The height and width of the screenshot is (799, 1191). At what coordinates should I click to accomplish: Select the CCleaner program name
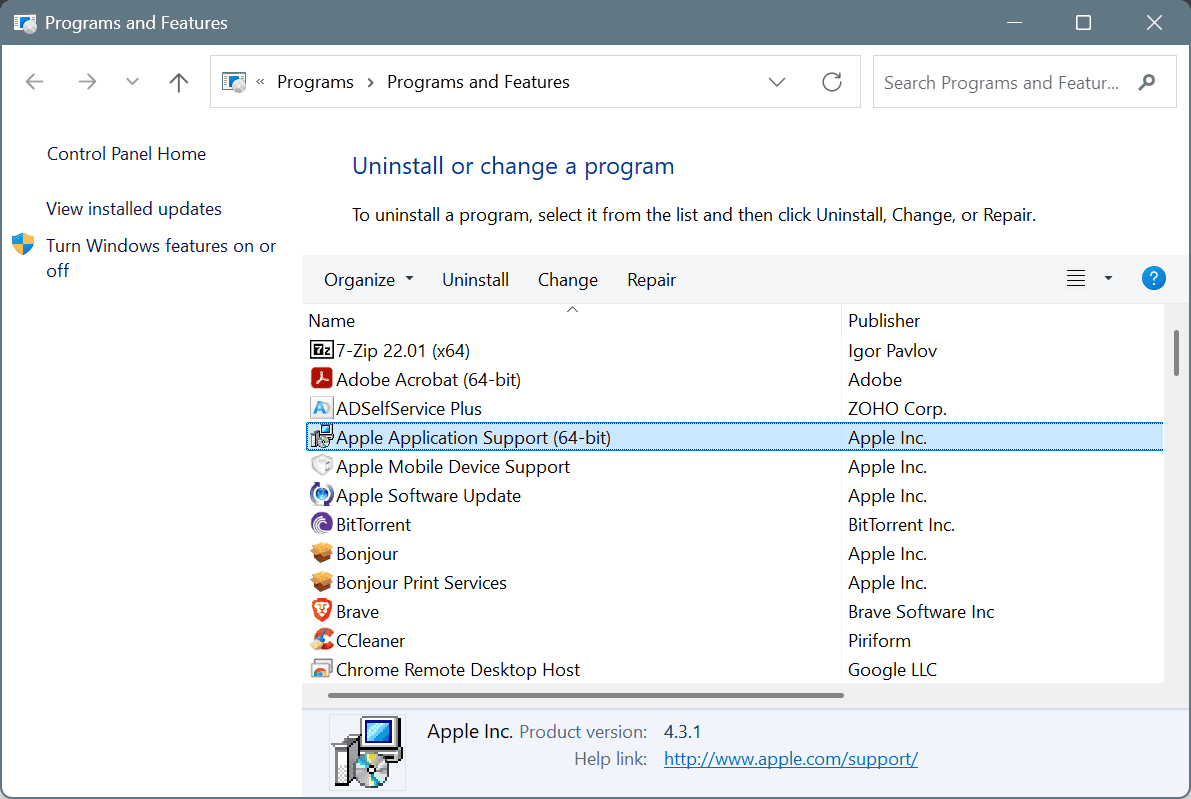(x=371, y=640)
